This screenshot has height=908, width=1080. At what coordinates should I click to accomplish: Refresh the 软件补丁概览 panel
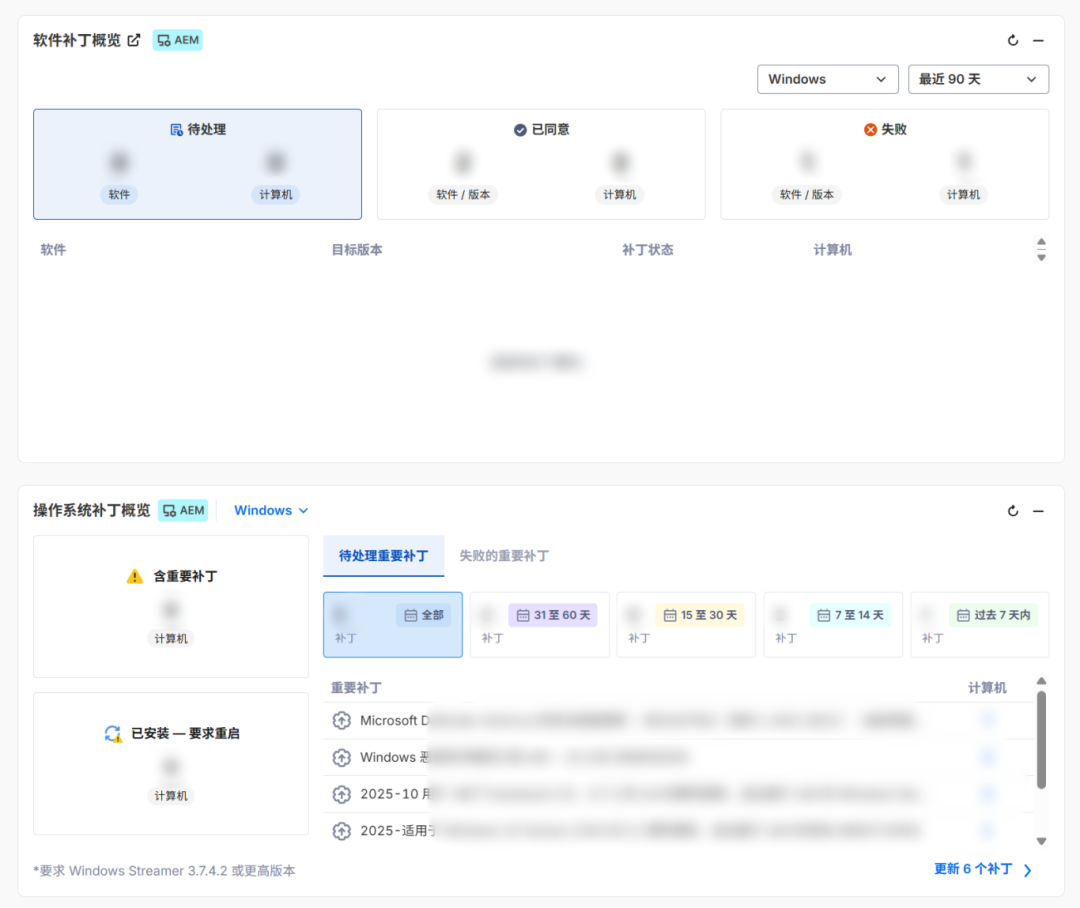click(1012, 41)
